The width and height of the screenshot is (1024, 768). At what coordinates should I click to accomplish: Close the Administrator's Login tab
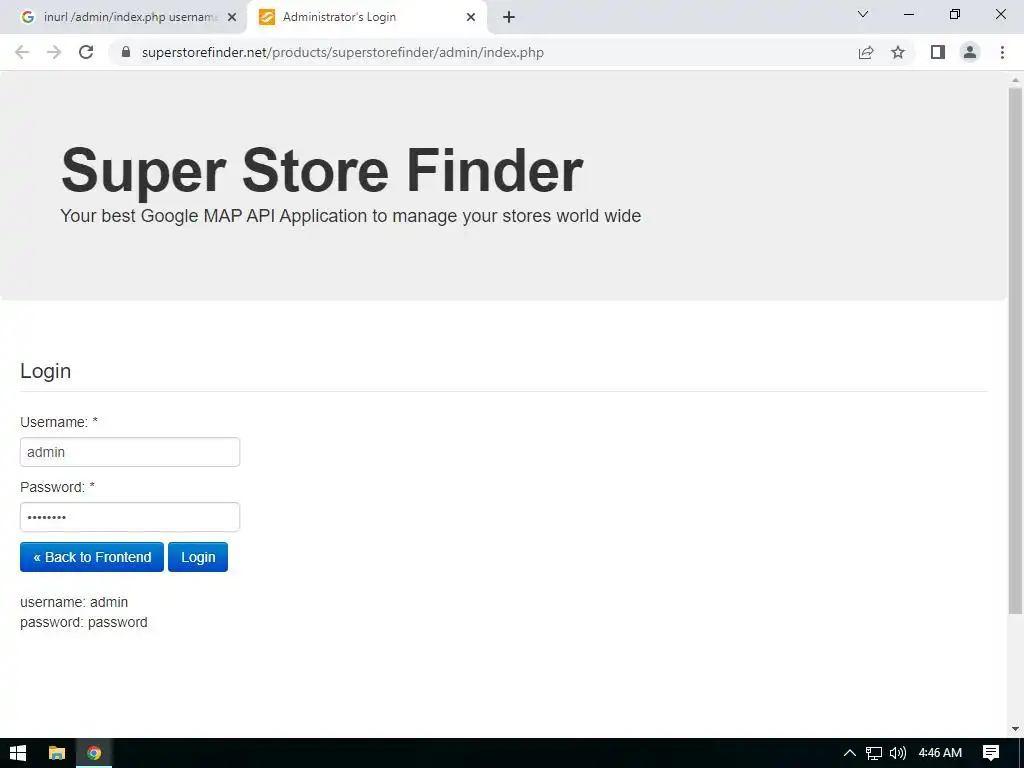(x=471, y=17)
